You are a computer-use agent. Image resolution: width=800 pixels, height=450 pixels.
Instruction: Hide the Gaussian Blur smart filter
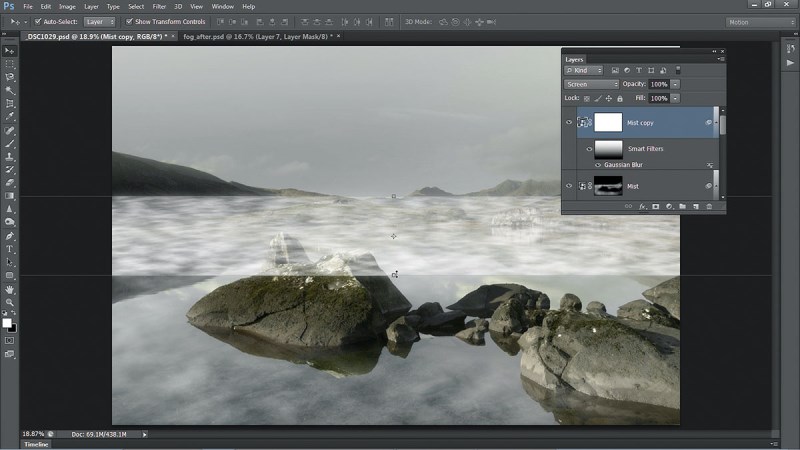pos(598,165)
